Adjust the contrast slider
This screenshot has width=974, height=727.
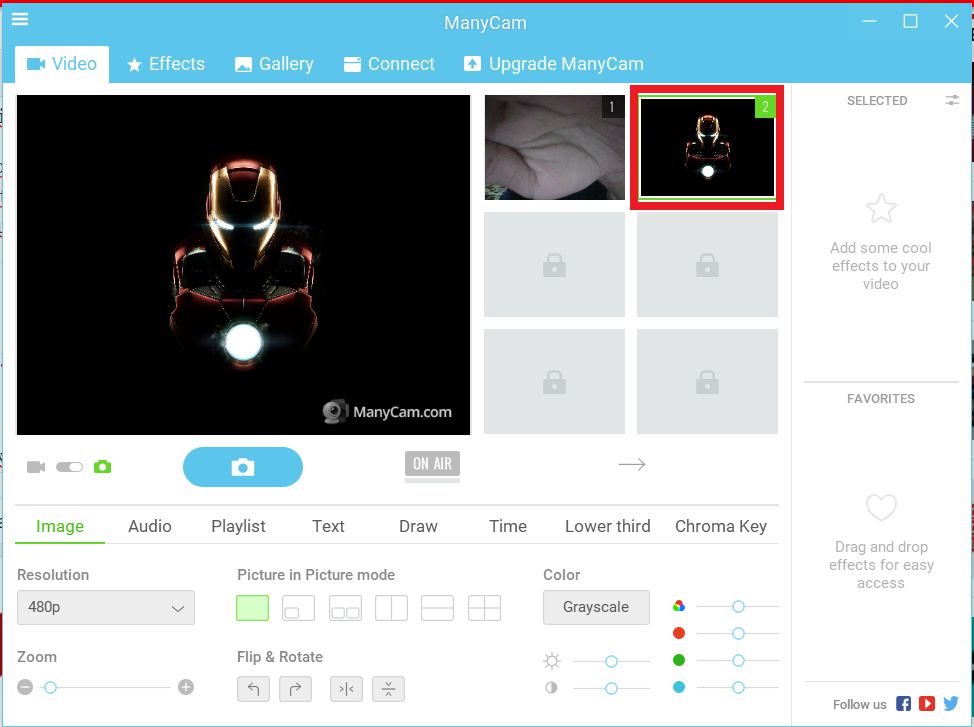click(611, 688)
